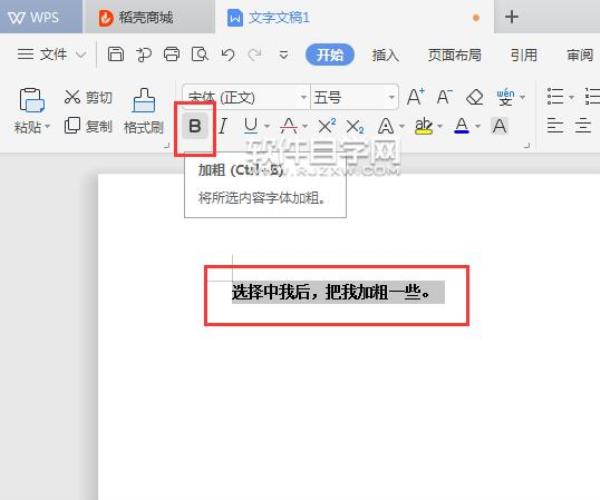Expand quick access toolbar customization arrow
This screenshot has width=600, height=500.
tap(284, 55)
